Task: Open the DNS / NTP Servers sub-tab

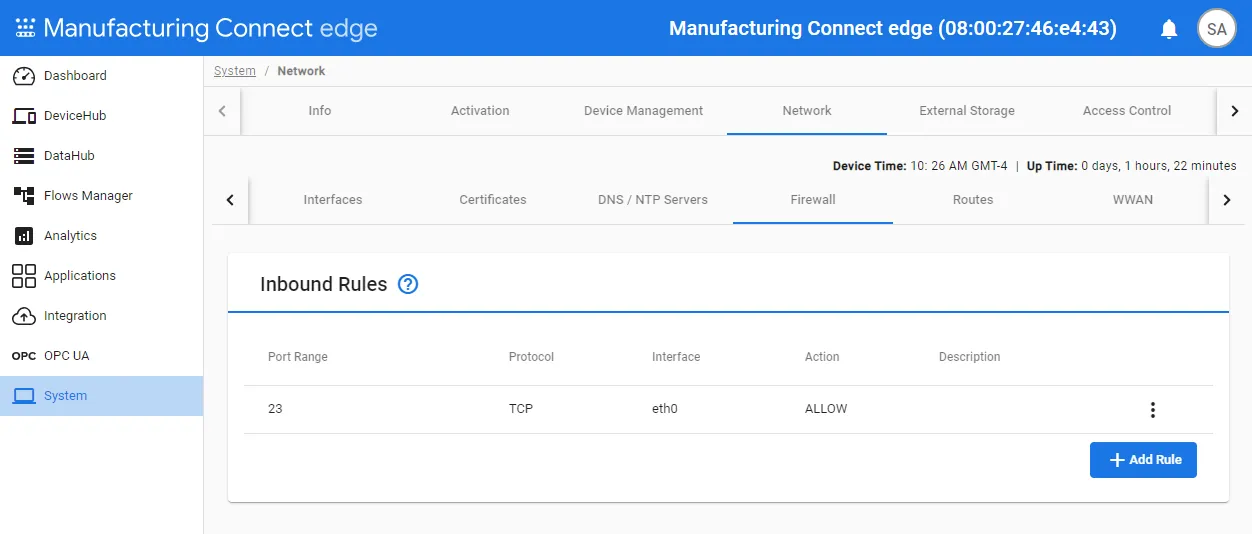Action: [x=653, y=200]
